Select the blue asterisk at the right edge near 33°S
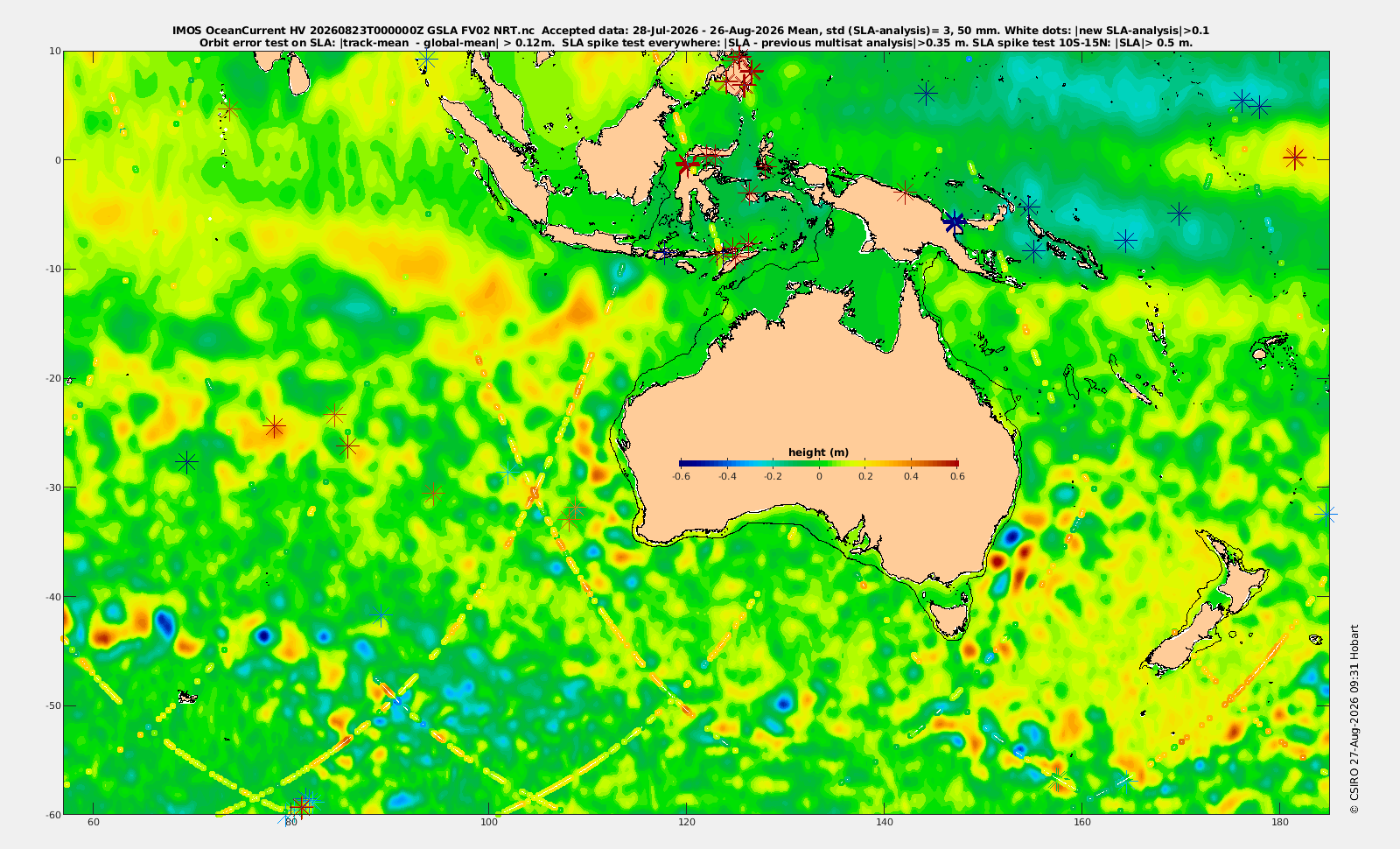 coord(1326,514)
